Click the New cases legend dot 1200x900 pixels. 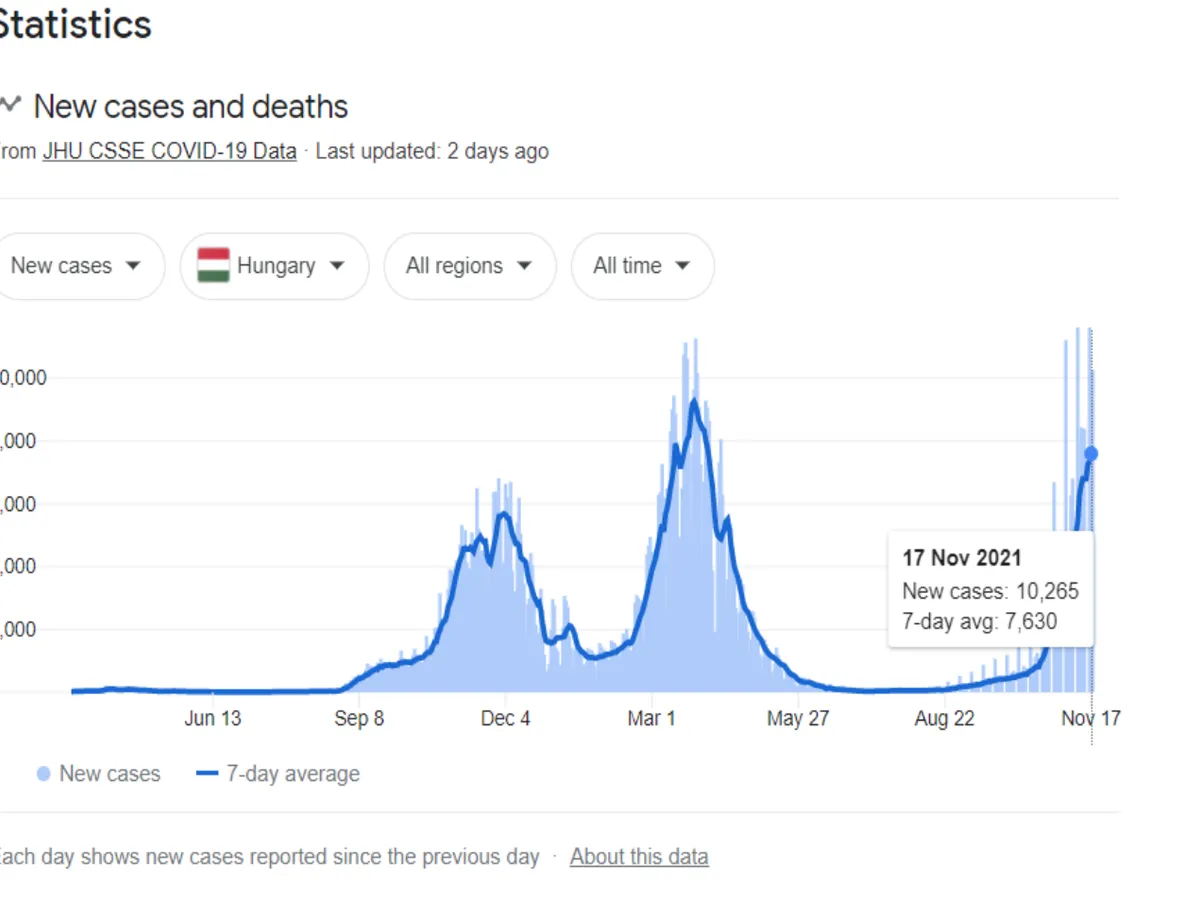[x=43, y=774]
